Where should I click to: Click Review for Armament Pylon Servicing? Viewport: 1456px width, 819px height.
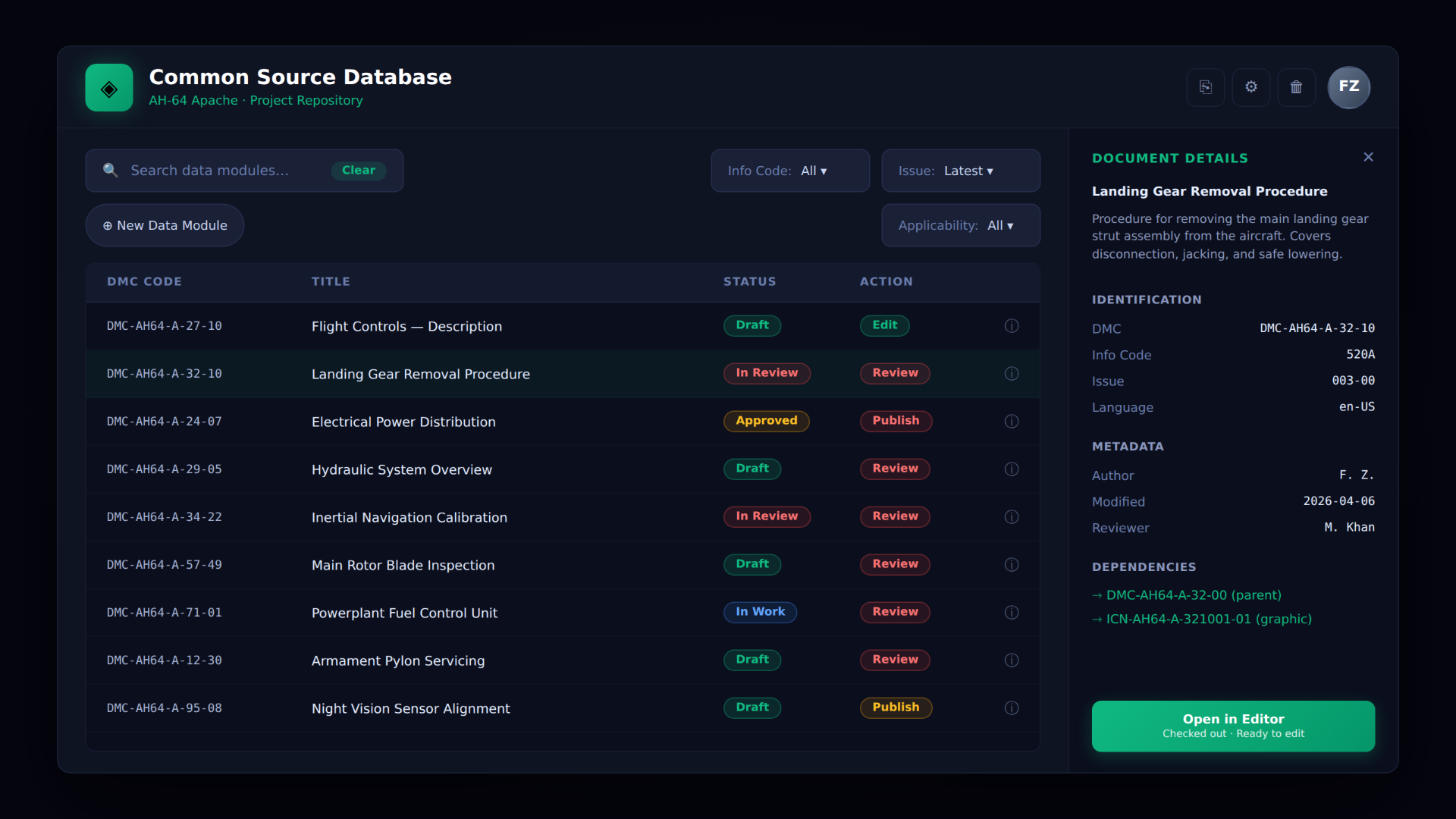tap(895, 660)
